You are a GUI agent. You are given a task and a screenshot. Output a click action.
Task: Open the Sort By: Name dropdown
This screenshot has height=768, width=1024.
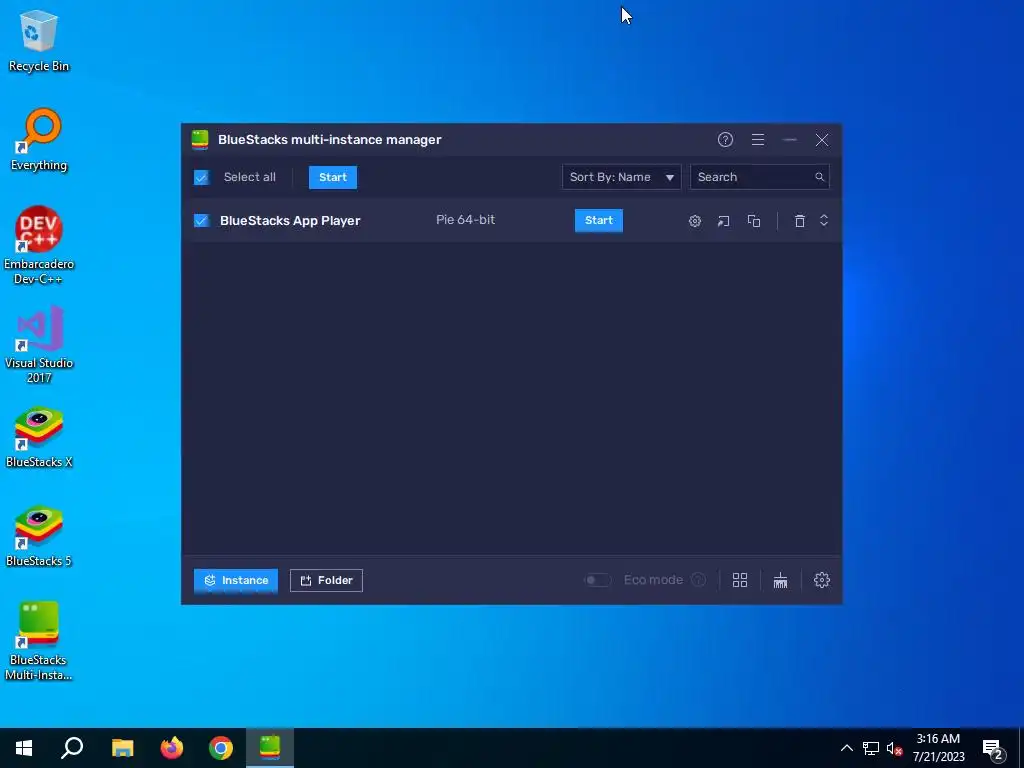pos(621,177)
